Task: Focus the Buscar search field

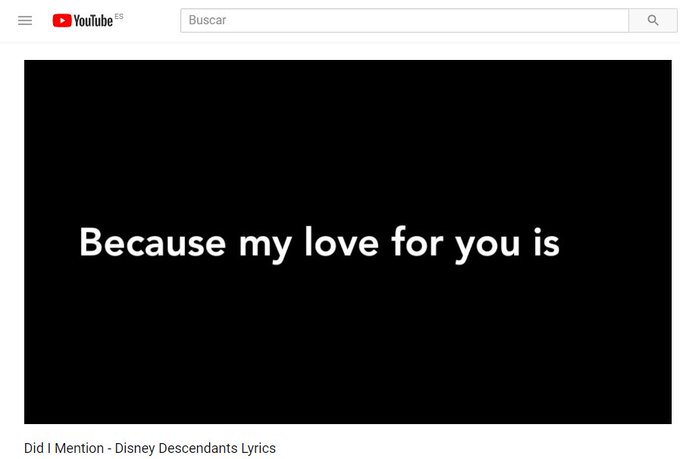Action: coord(405,20)
